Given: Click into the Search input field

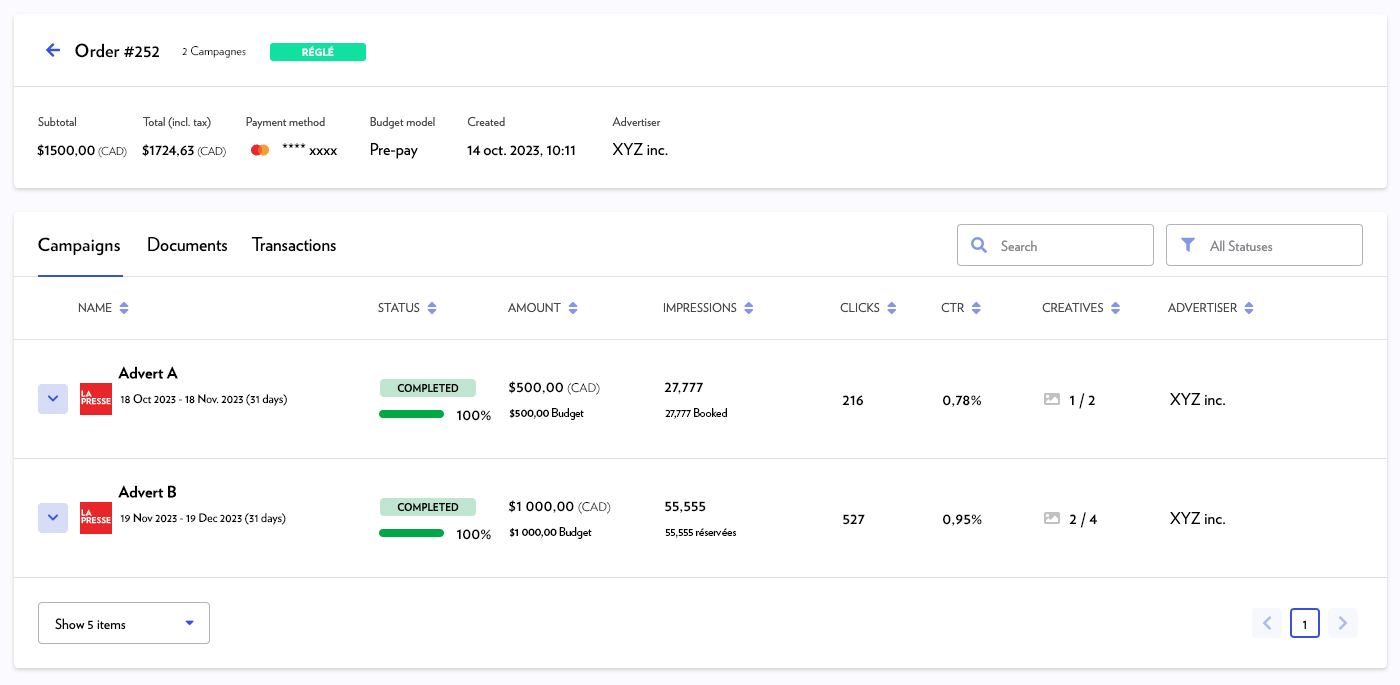Looking at the screenshot, I should tap(1070, 245).
